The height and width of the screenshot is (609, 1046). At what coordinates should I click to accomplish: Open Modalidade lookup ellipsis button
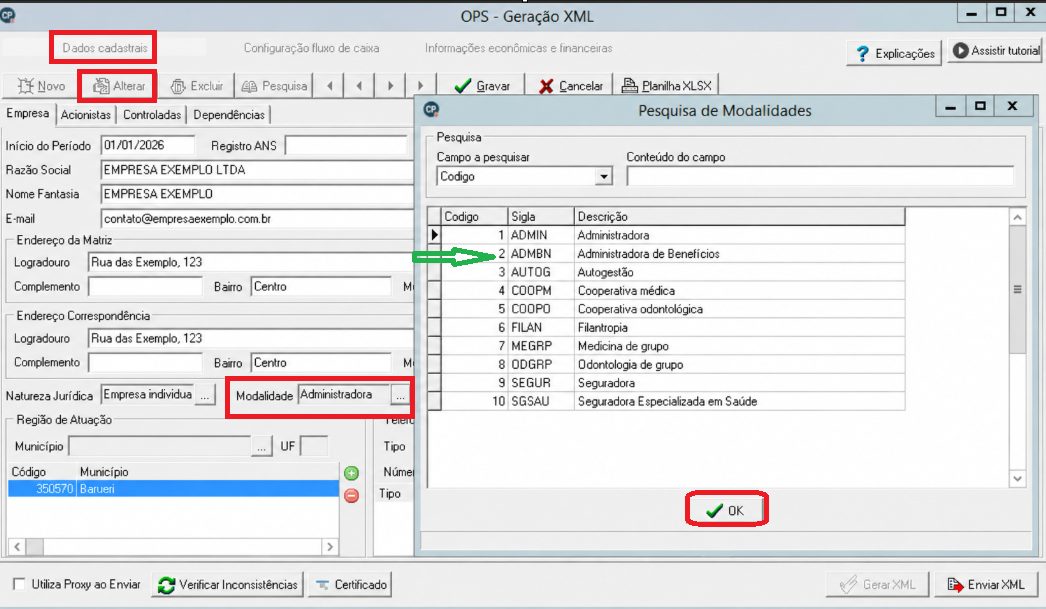click(400, 396)
